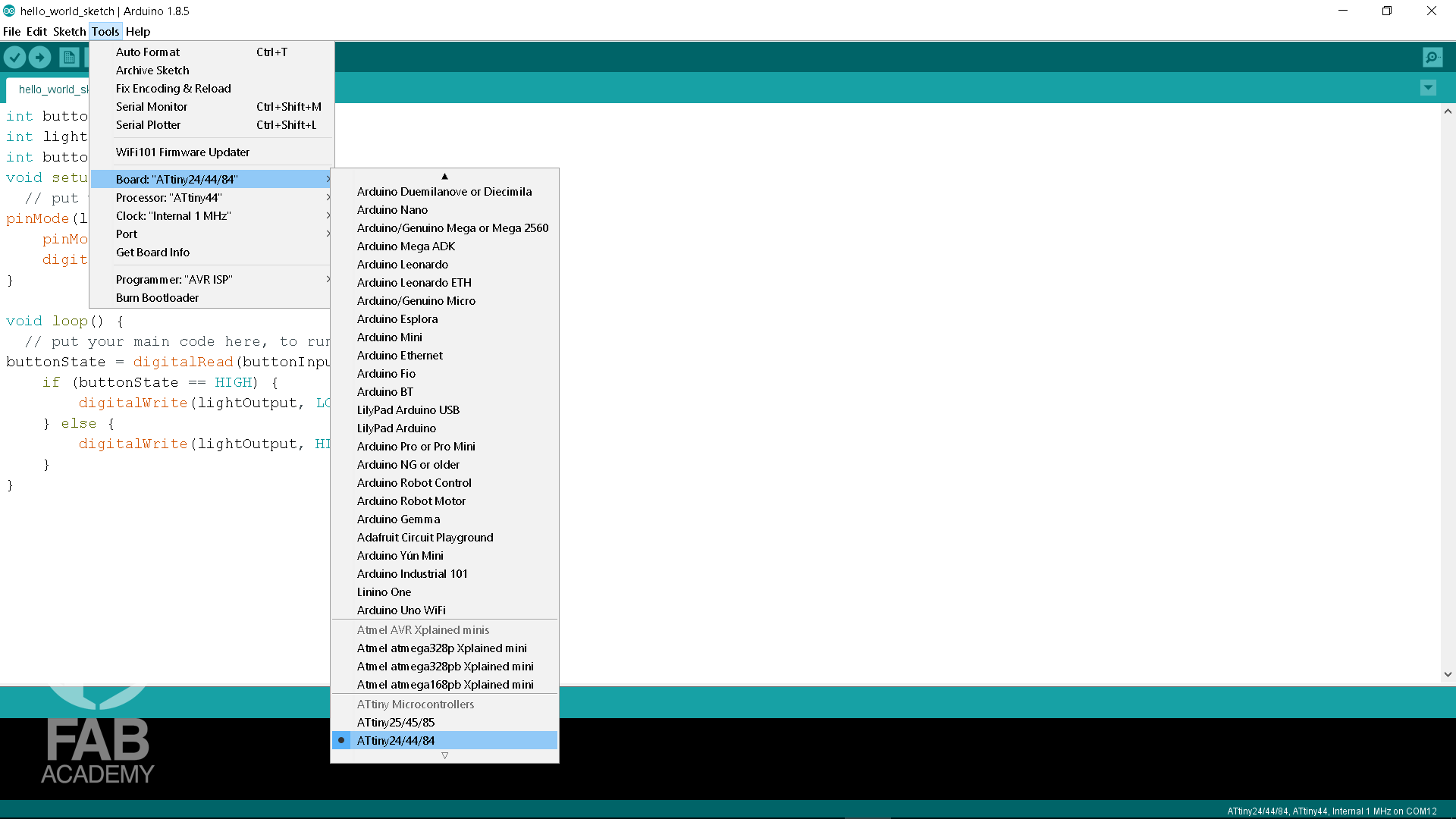Select Arduino/Genuino Mega or Mega 2560
The height and width of the screenshot is (819, 1456).
coord(444,228)
